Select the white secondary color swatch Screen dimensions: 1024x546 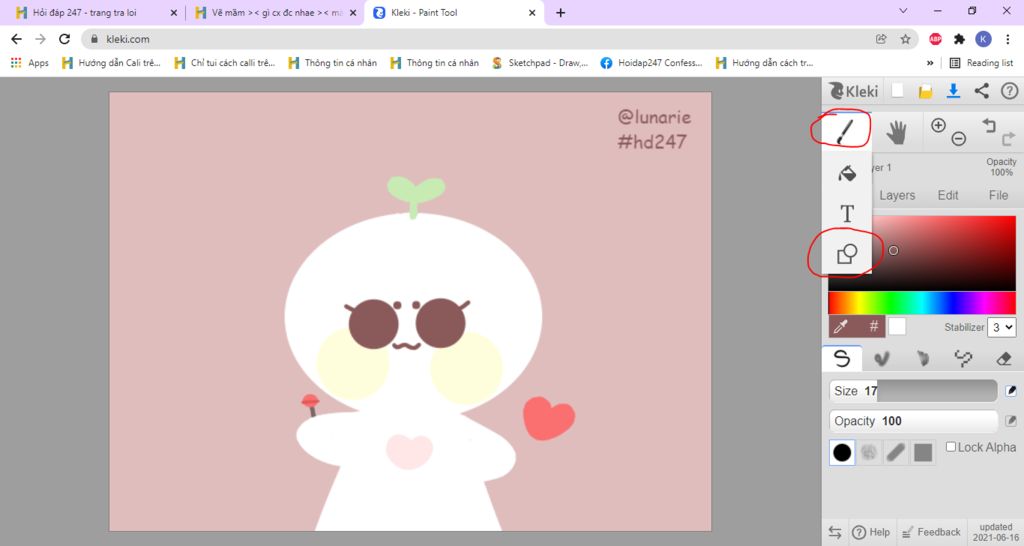tap(897, 326)
